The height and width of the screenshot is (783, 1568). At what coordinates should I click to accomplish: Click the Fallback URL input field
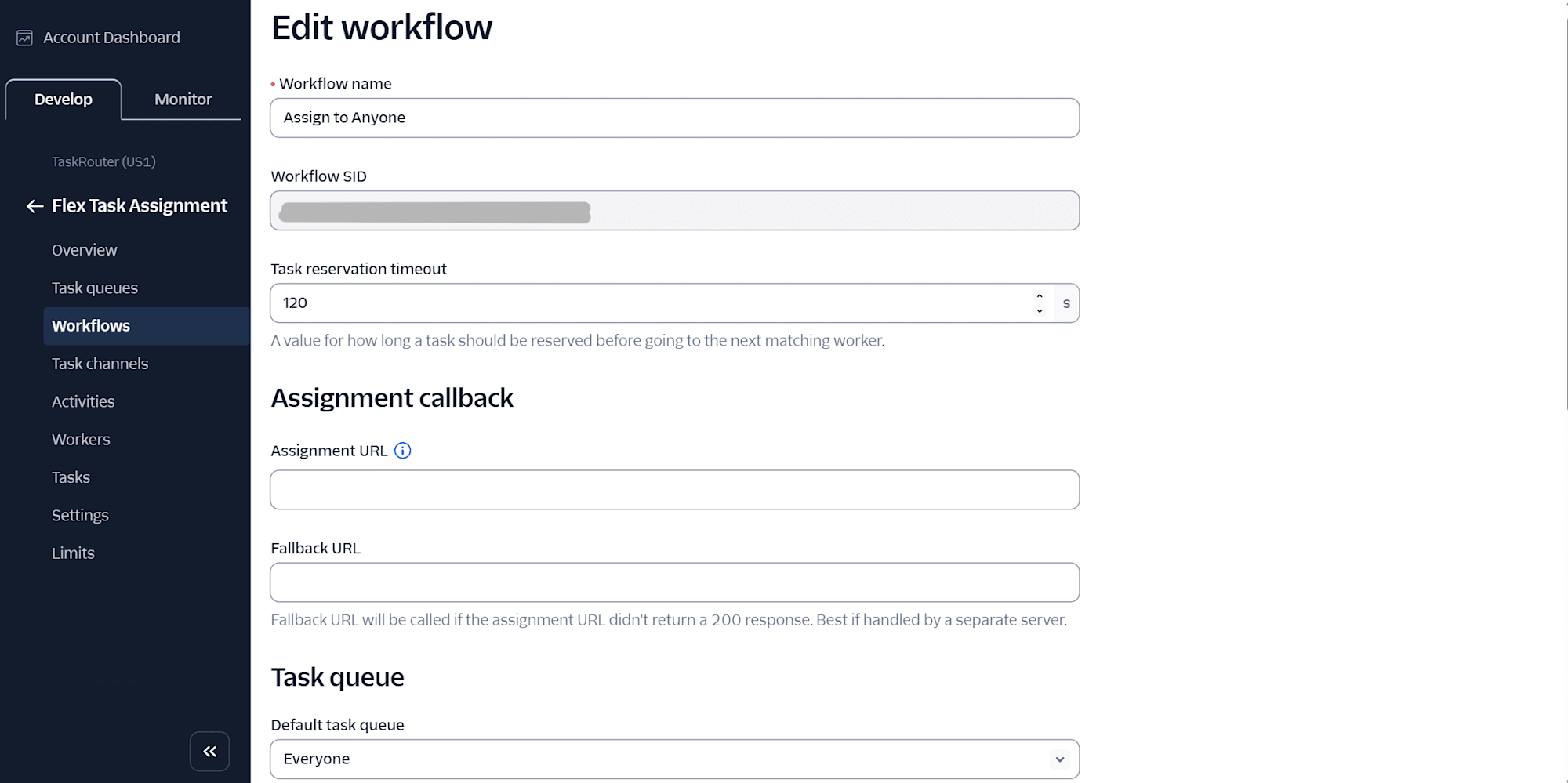point(674,582)
